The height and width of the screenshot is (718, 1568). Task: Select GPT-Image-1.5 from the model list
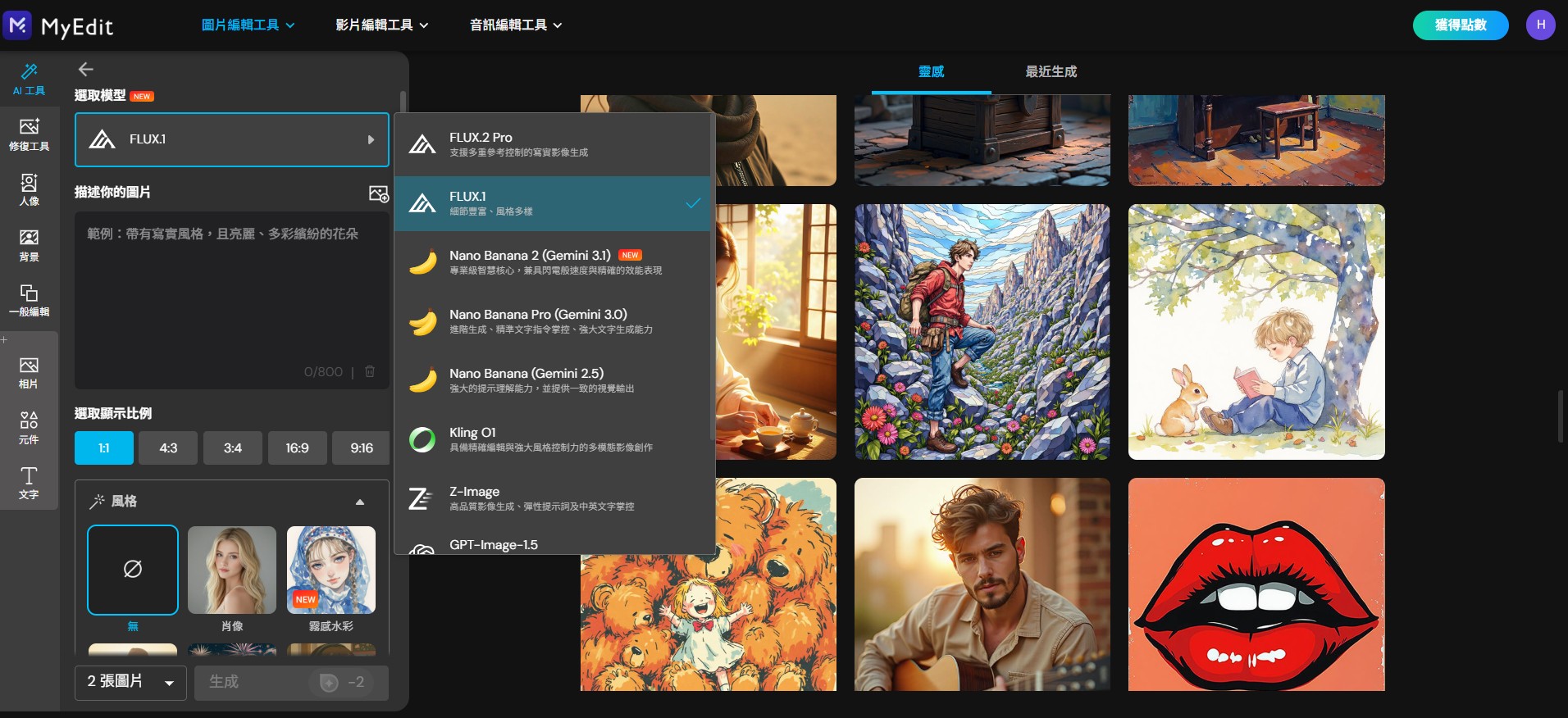click(x=552, y=543)
